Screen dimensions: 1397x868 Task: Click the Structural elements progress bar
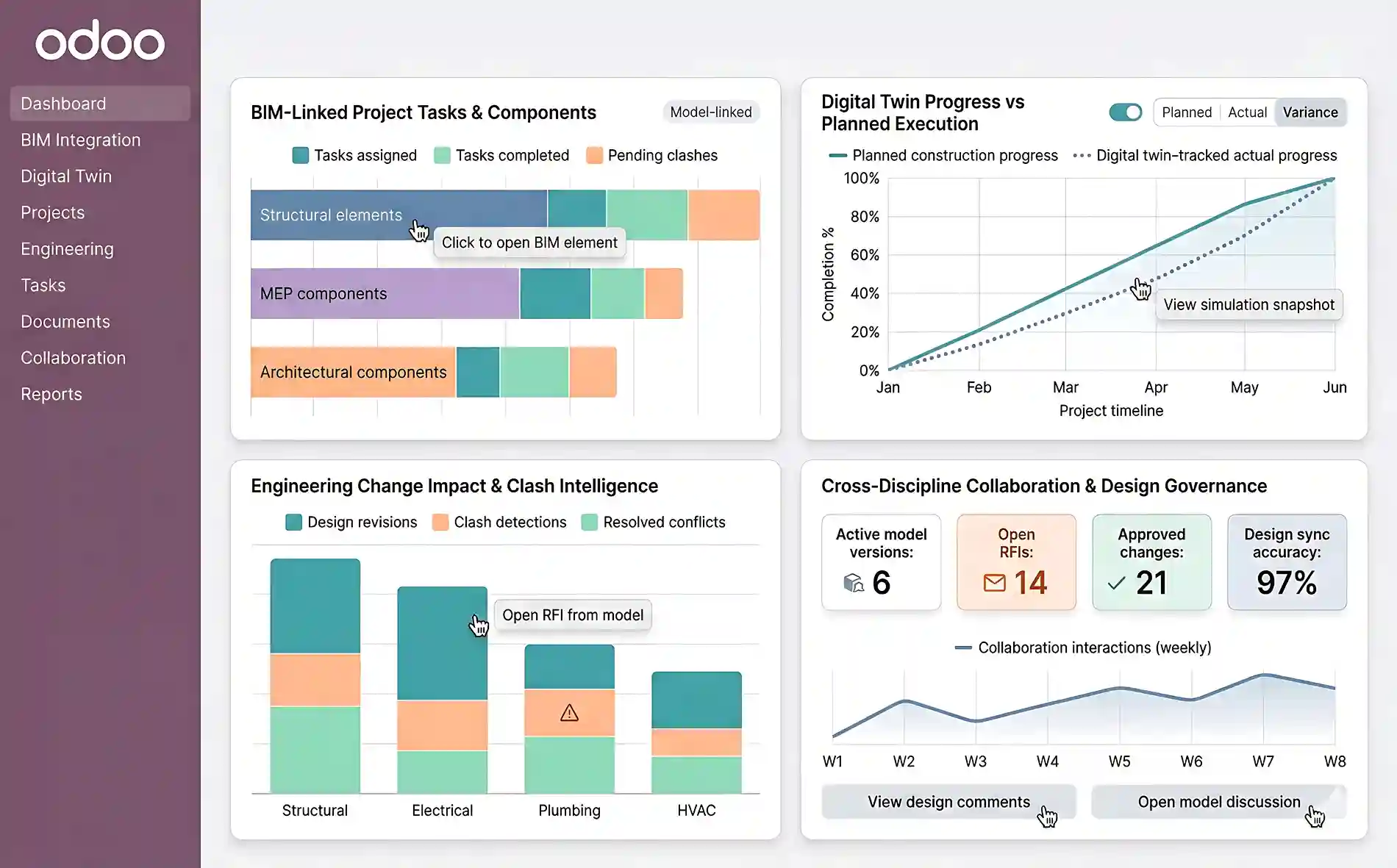click(x=368, y=215)
